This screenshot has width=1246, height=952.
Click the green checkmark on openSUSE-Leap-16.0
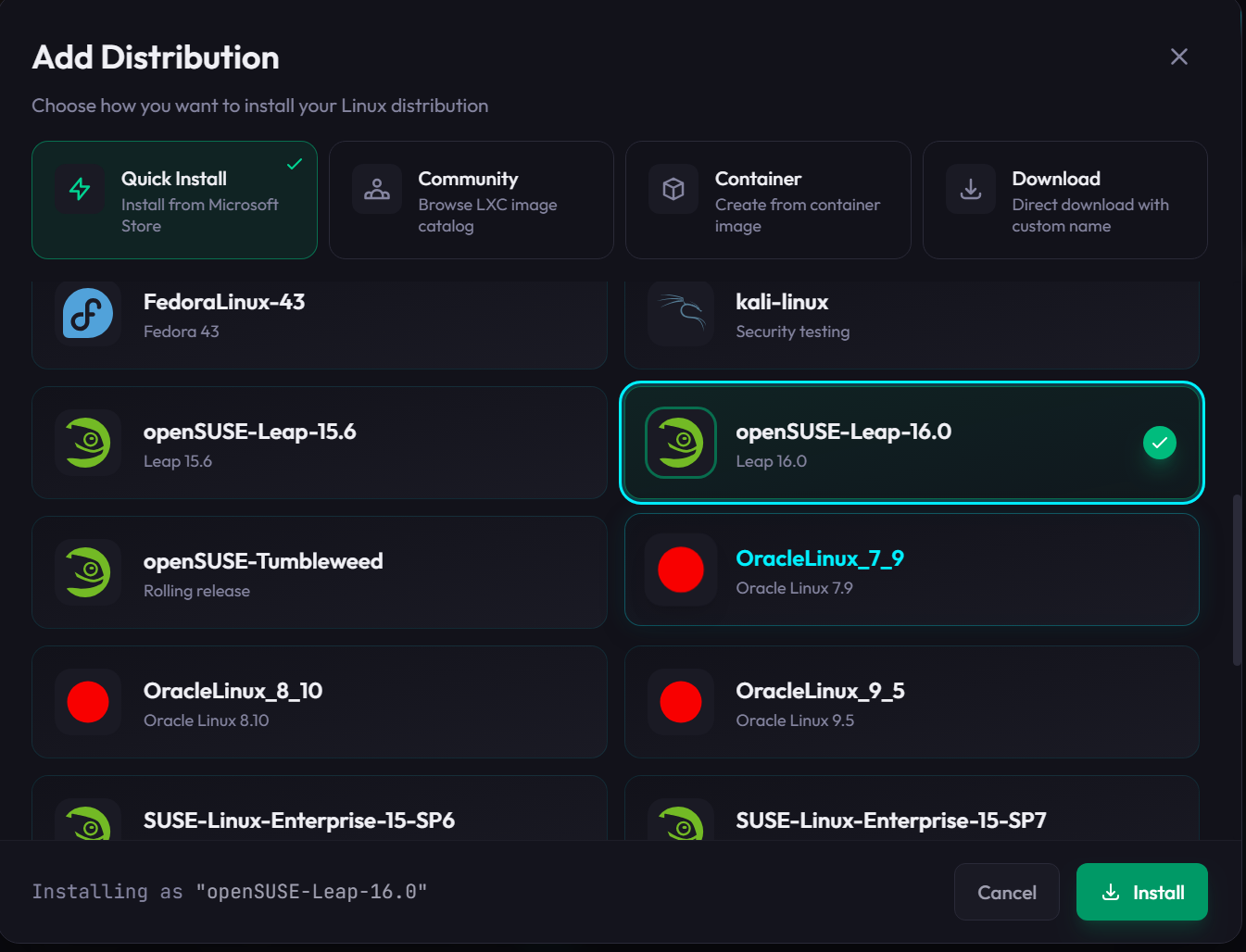click(1159, 443)
